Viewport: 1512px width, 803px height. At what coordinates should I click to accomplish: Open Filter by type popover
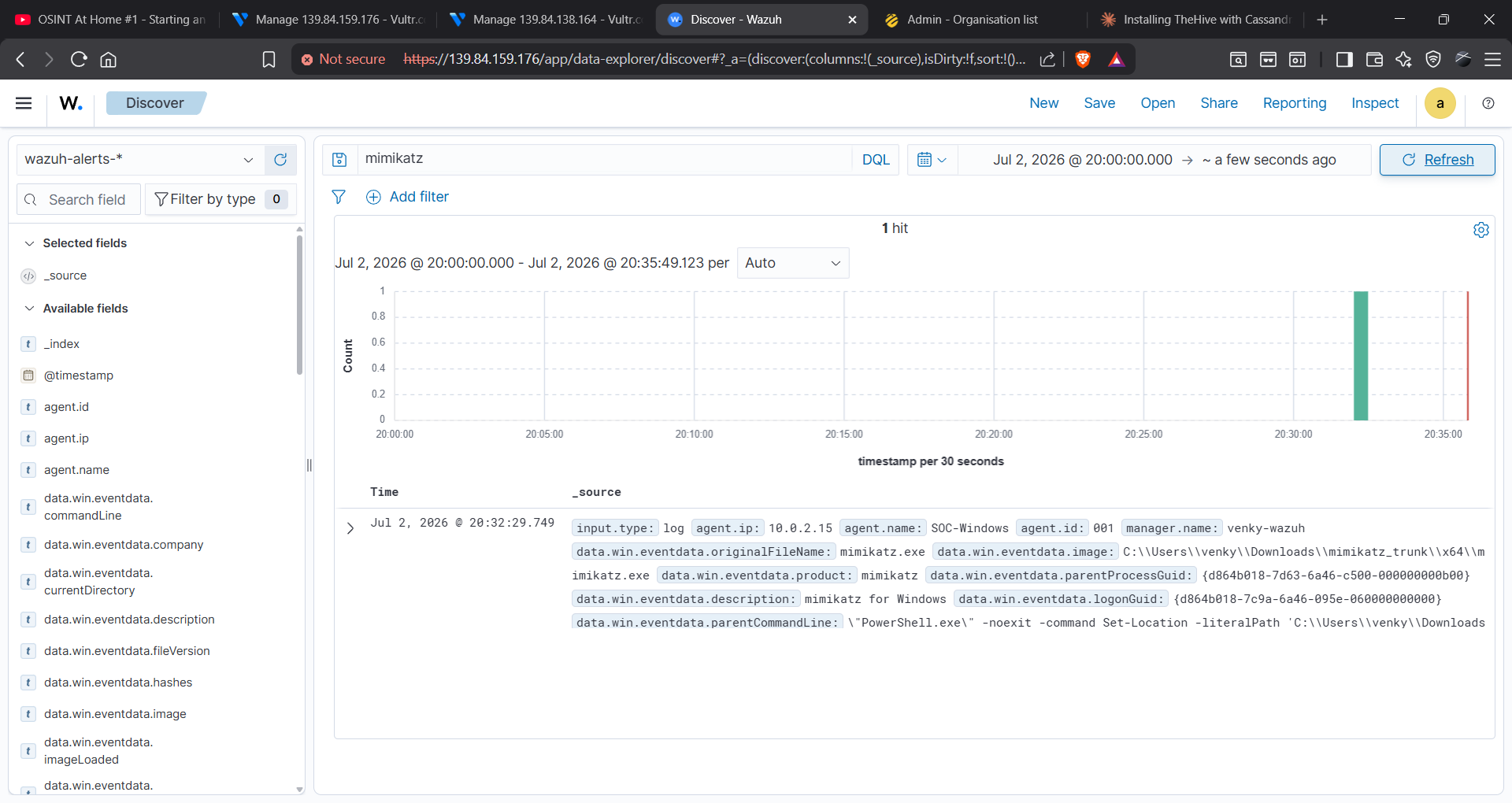pos(220,199)
